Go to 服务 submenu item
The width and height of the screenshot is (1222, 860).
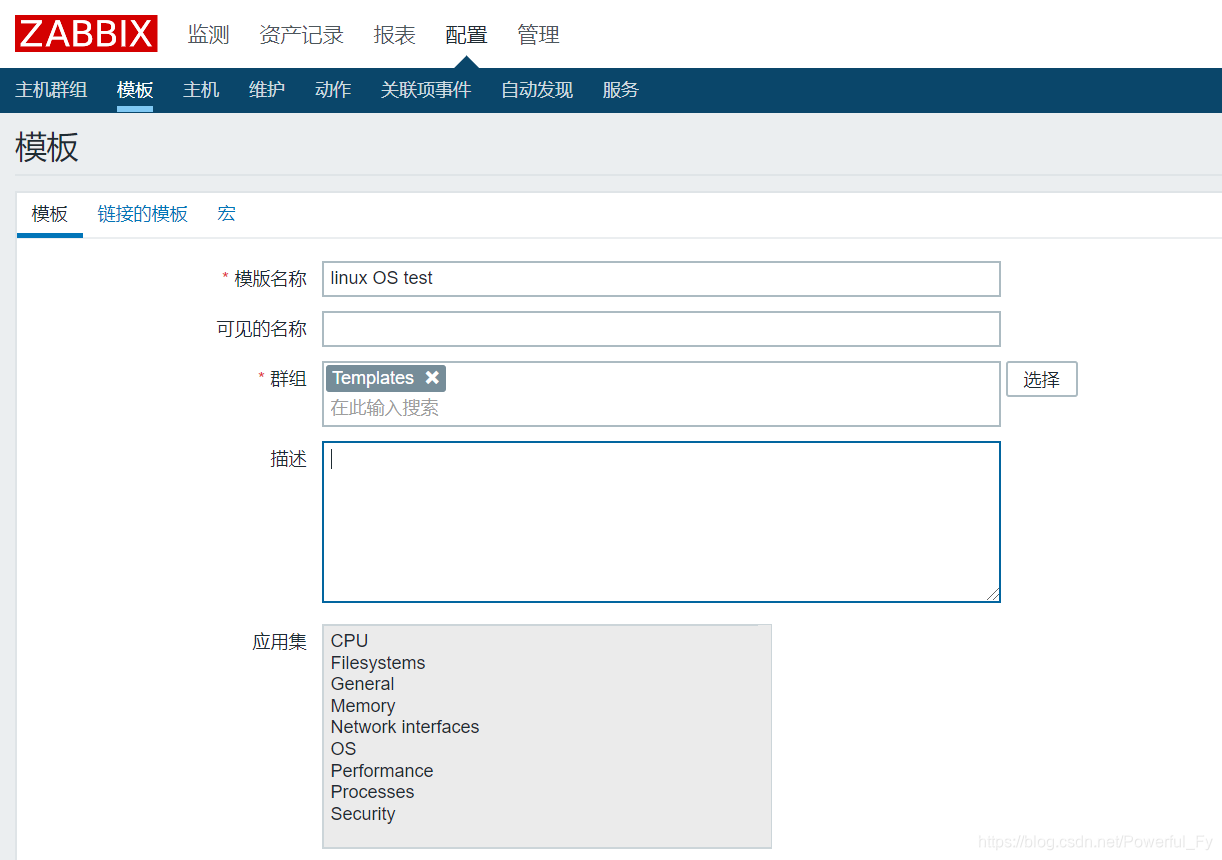click(x=620, y=90)
